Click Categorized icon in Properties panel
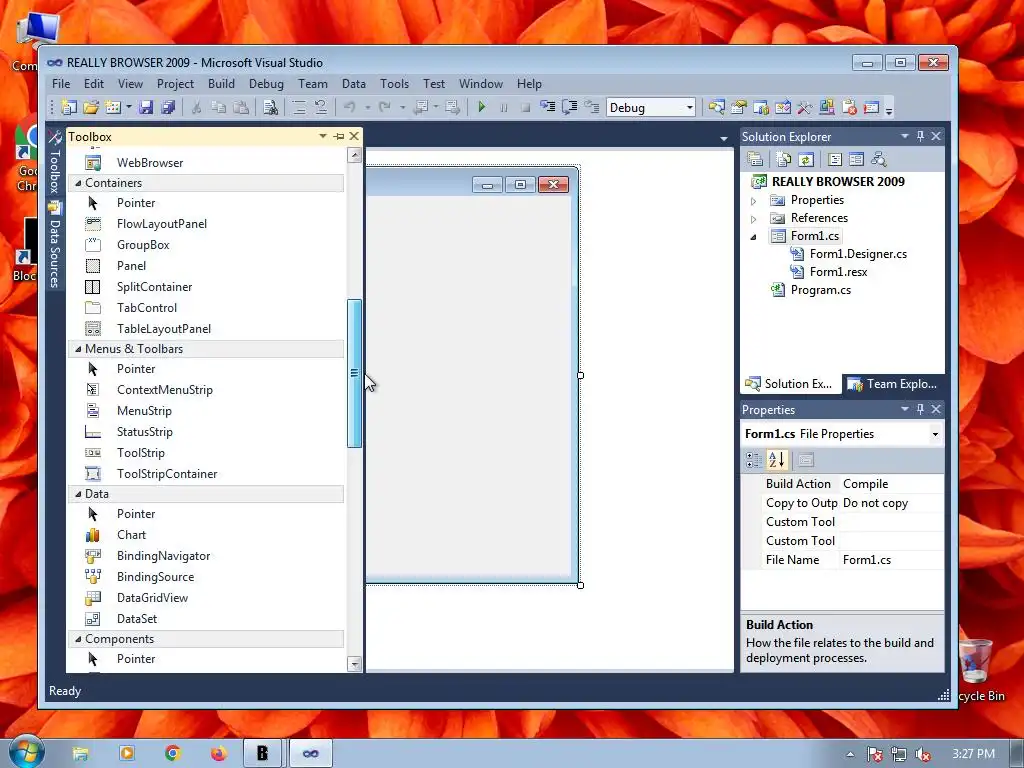The height and width of the screenshot is (768, 1024). (x=754, y=460)
